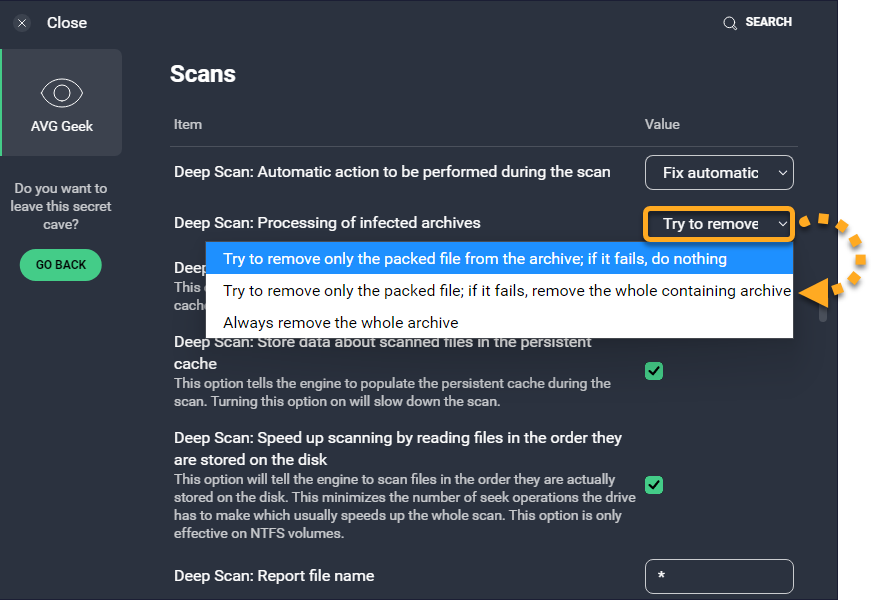Click the Value column header
This screenshot has height=600, width=875.
click(x=662, y=125)
